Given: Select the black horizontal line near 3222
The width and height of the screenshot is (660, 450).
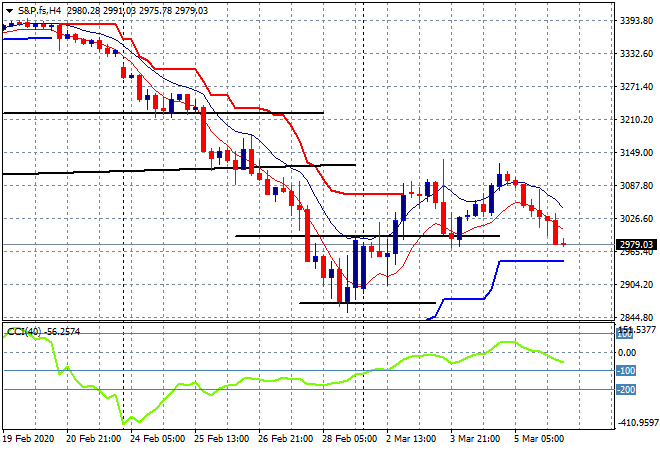Looking at the screenshot, I should click(163, 113).
